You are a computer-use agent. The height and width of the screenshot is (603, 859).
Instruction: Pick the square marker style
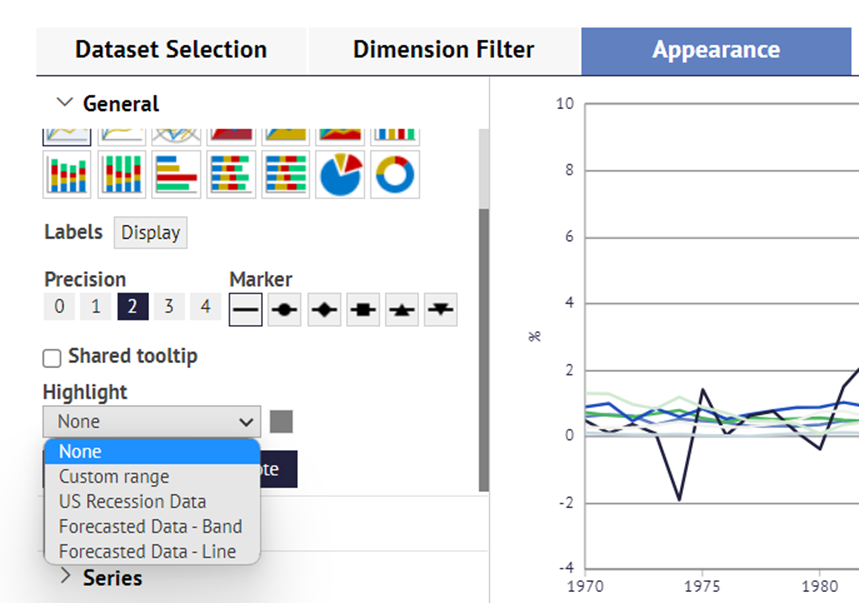363,309
